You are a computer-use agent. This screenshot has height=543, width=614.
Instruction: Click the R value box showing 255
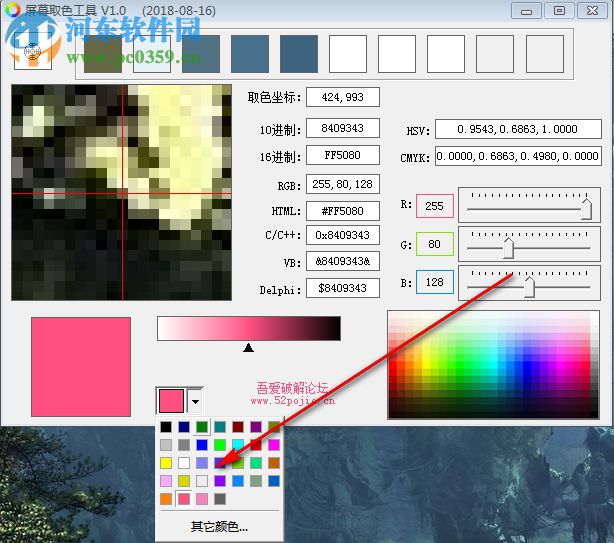click(435, 206)
